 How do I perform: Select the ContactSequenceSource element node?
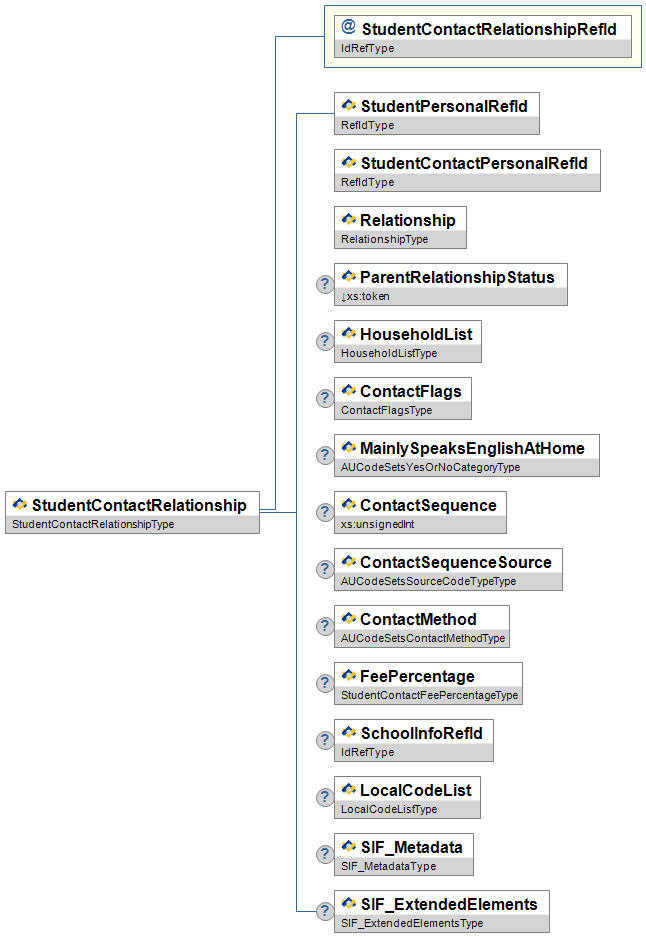point(455,562)
